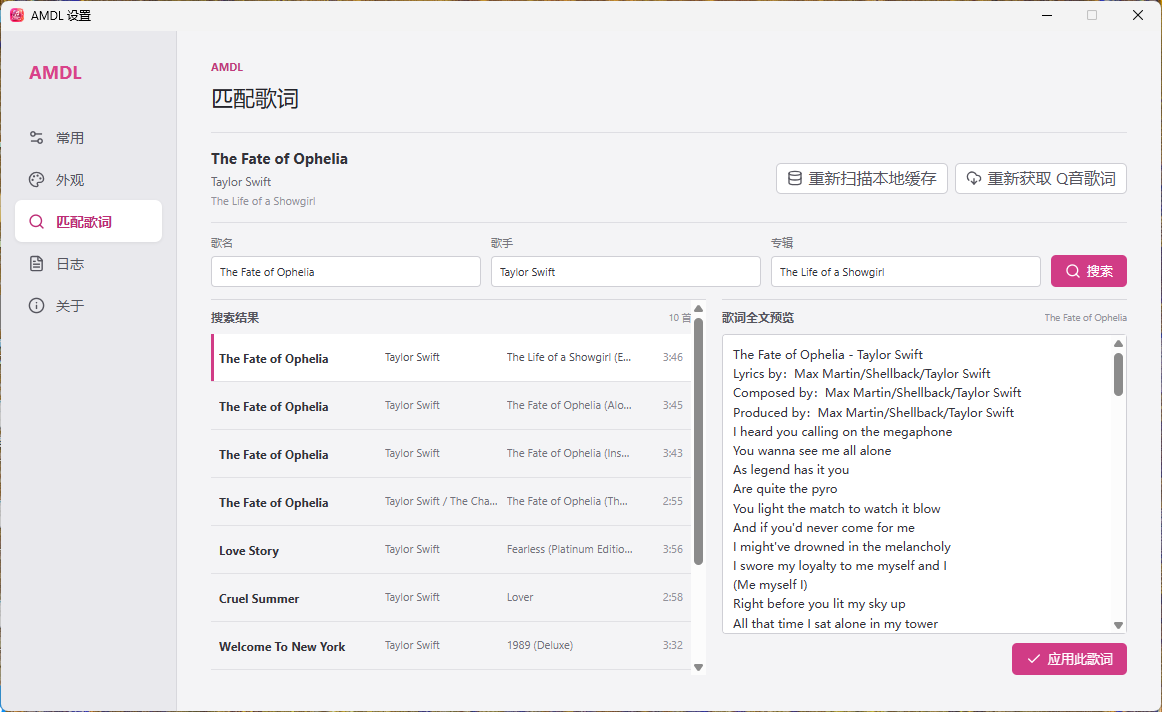Click the cloud download icon on 重新获取 Q音歌词
Image resolution: width=1162 pixels, height=712 pixels.
click(x=974, y=179)
